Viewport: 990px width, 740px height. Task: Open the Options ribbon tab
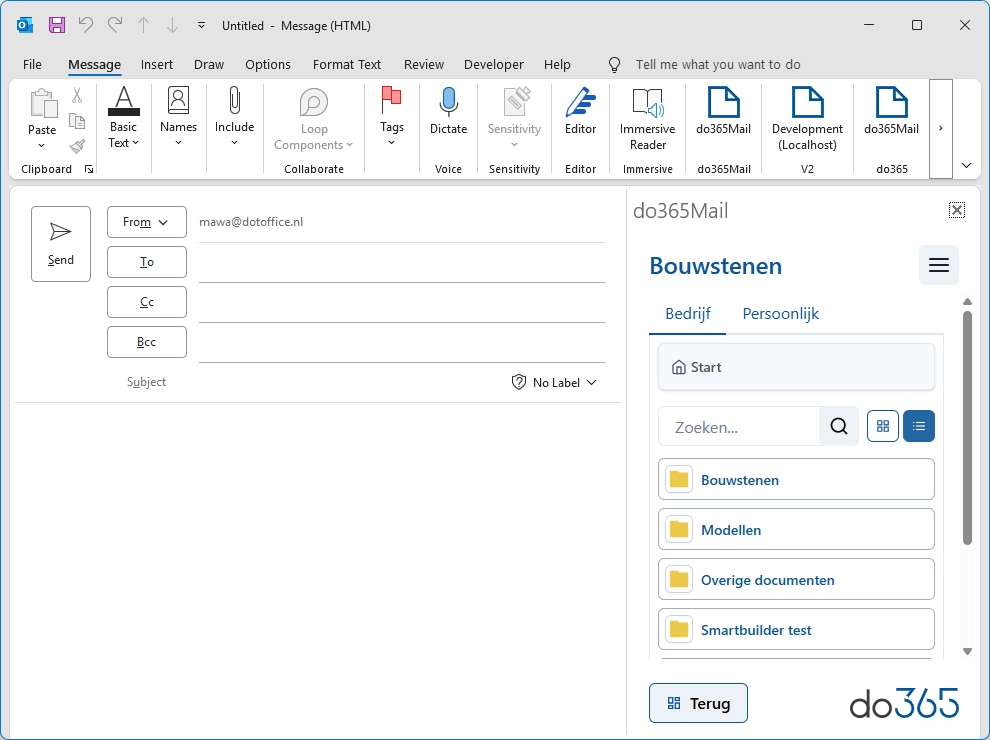click(x=268, y=64)
